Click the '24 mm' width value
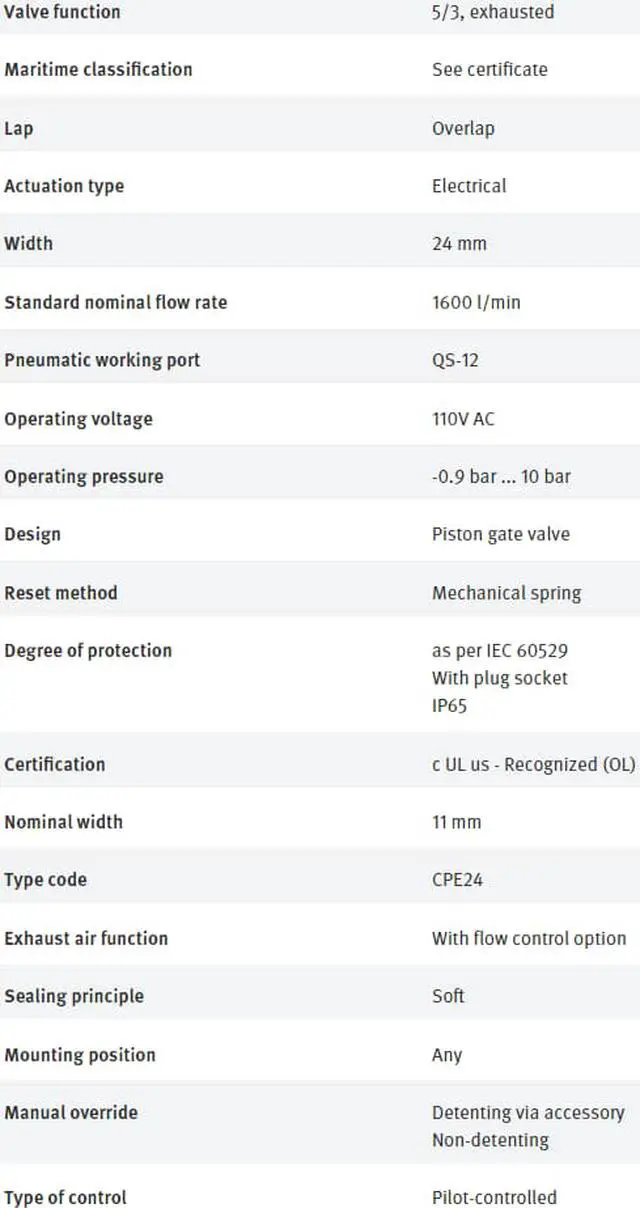640x1208 pixels. 459,243
